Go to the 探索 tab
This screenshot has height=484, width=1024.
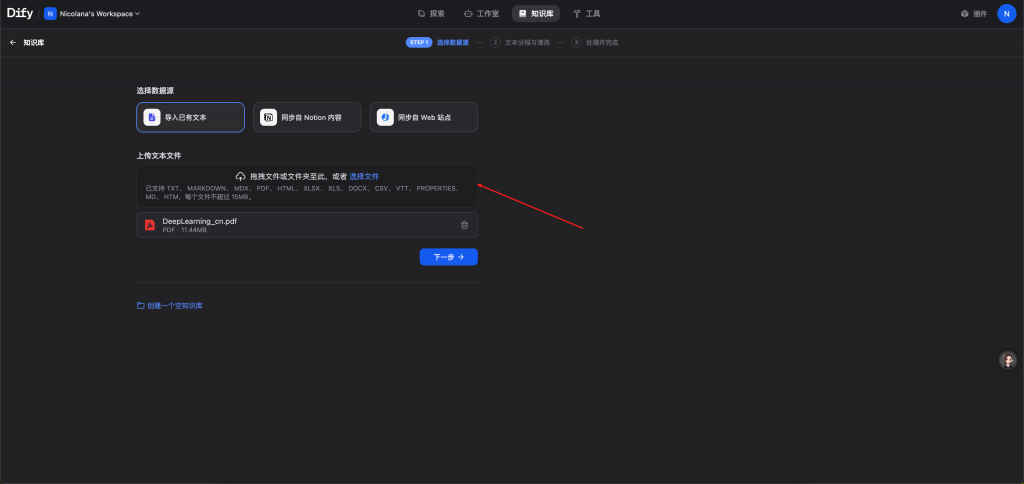431,14
